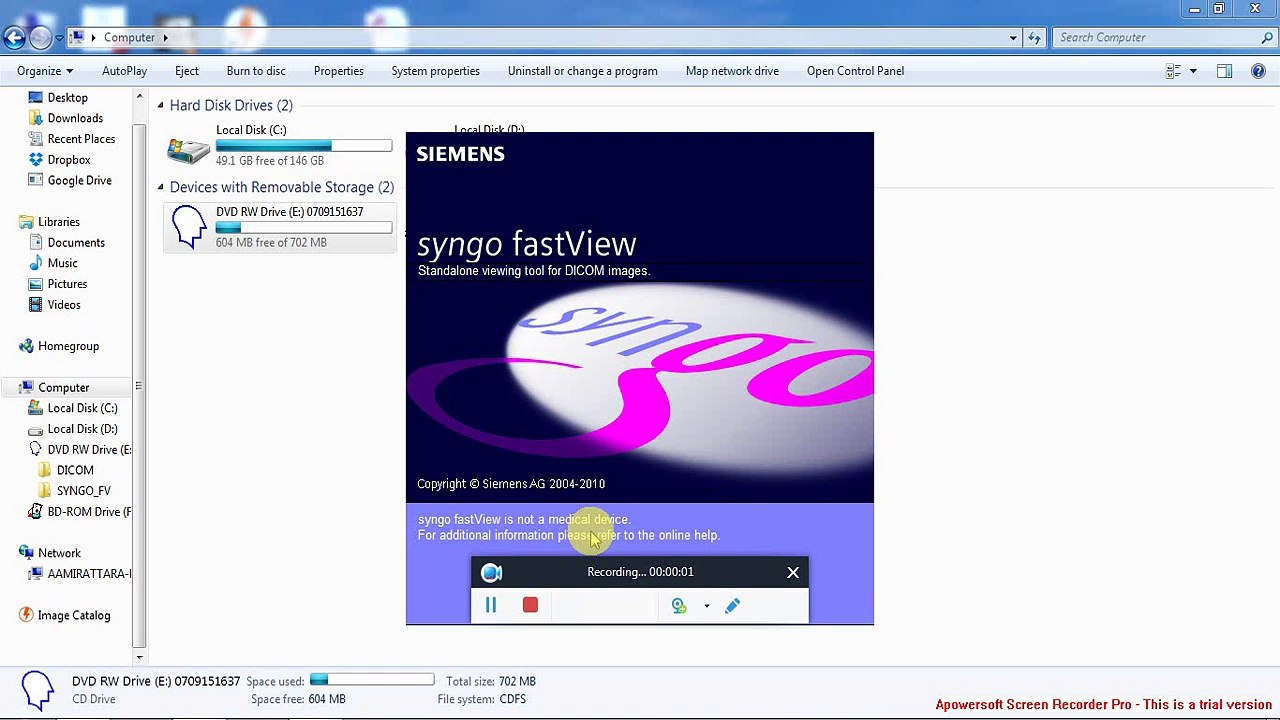Click System properties in the toolbar

tap(435, 71)
